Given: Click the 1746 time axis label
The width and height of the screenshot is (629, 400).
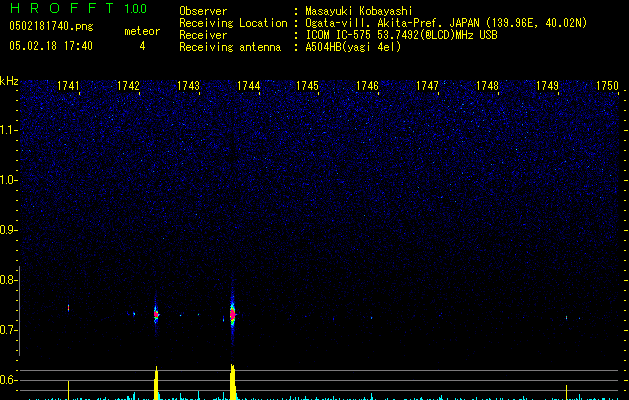Looking at the screenshot, I should pyautogui.click(x=367, y=86).
